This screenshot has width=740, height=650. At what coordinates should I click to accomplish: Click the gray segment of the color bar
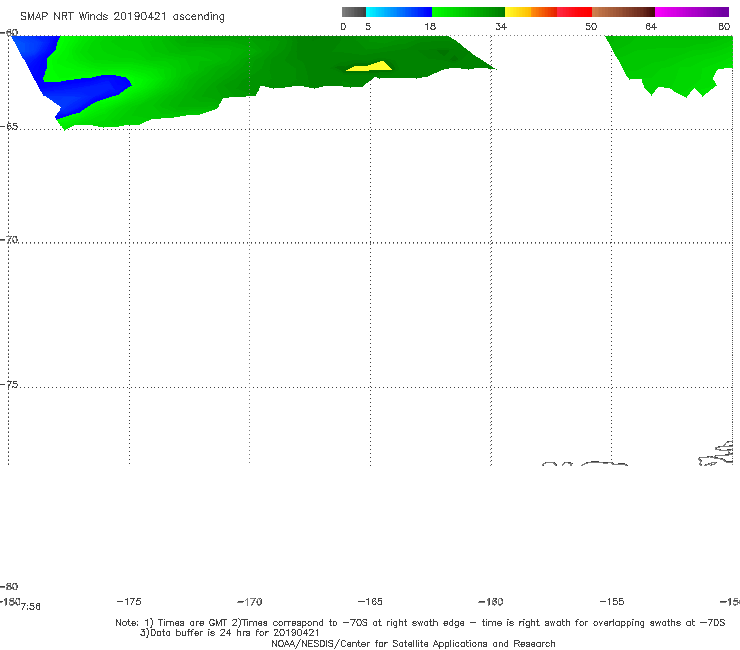point(353,12)
